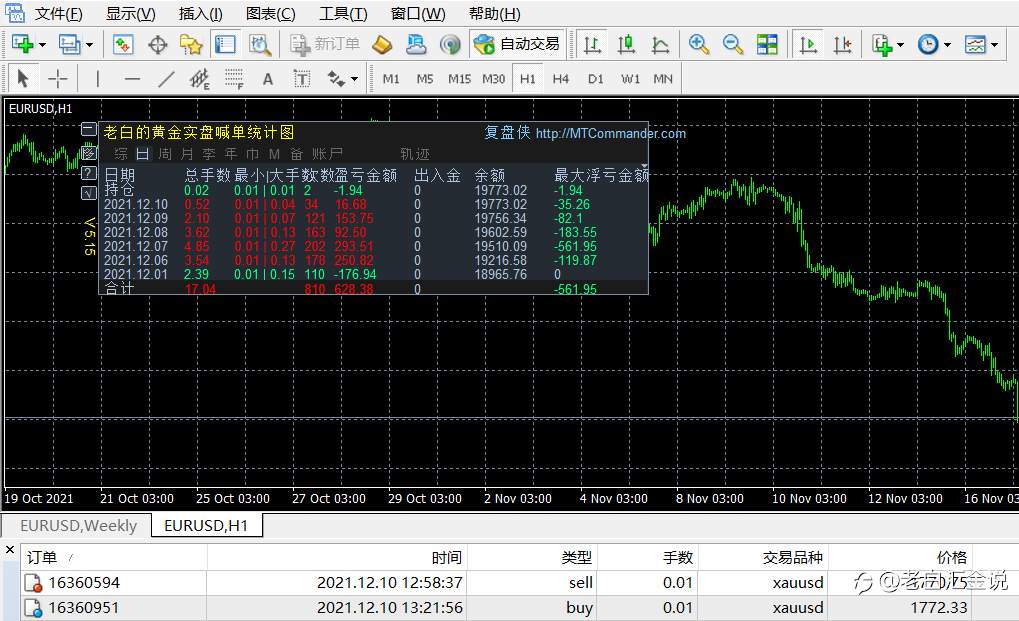1019x621 pixels.
Task: Select the horizontal line tool
Action: (x=132, y=79)
